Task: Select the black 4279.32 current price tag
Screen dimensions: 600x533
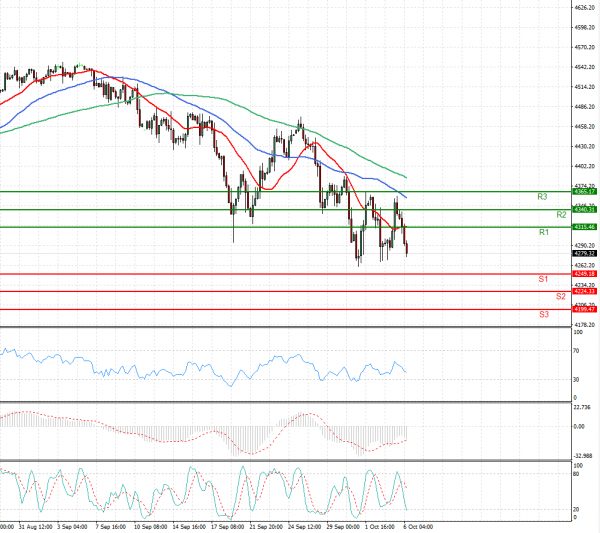Action: pyautogui.click(x=584, y=253)
